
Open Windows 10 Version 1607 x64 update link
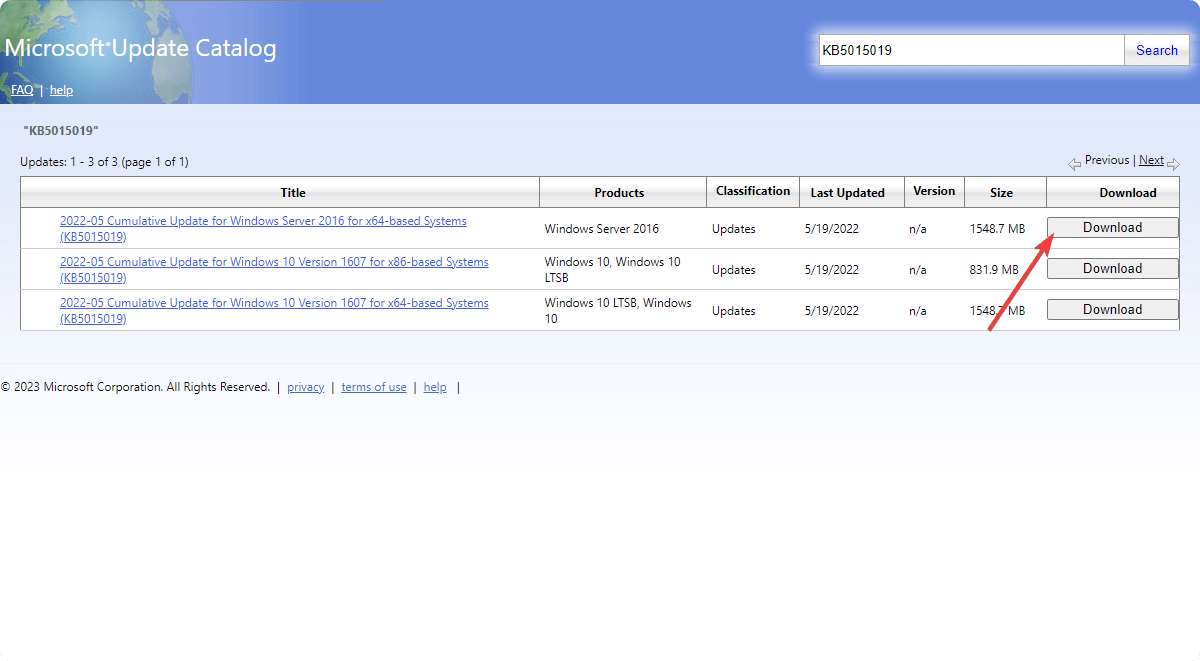tap(274, 310)
